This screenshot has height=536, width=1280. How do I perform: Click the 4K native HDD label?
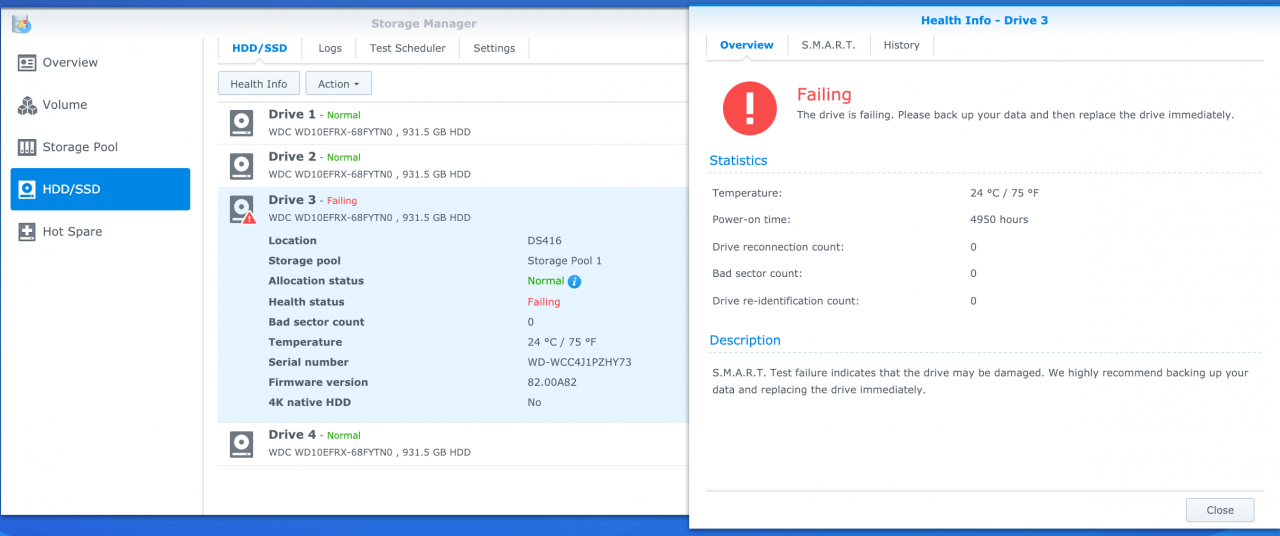point(309,402)
